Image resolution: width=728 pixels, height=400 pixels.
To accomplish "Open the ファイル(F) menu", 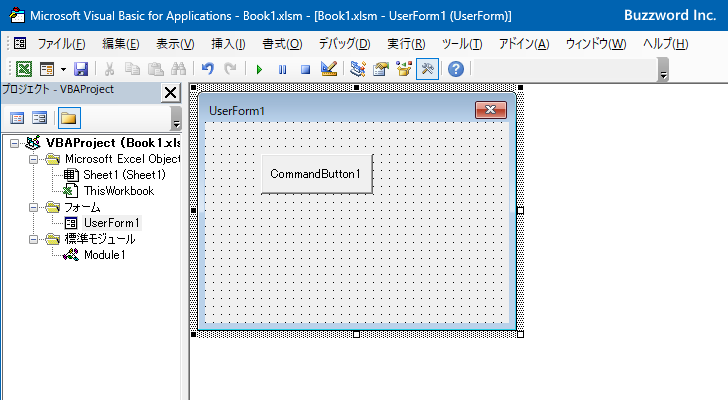I will [61, 44].
